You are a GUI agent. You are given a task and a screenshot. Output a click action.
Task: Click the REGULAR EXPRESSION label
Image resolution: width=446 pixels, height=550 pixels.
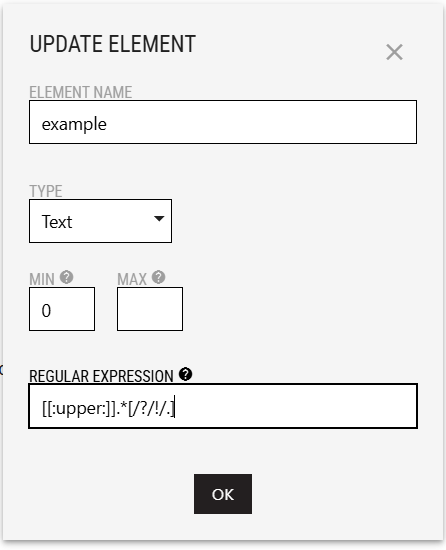[101, 376]
